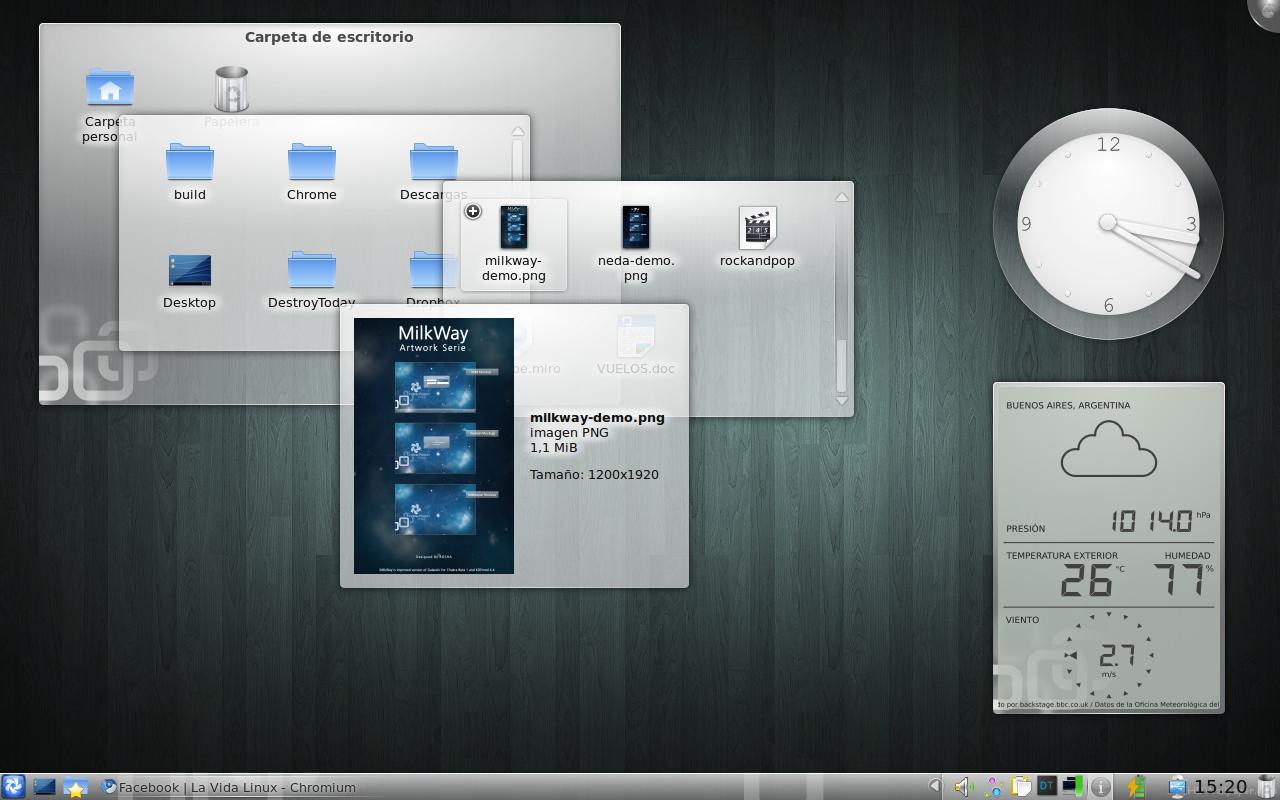Open the Carpeta personal home folder
Image resolution: width=1280 pixels, height=800 pixels.
[110, 88]
